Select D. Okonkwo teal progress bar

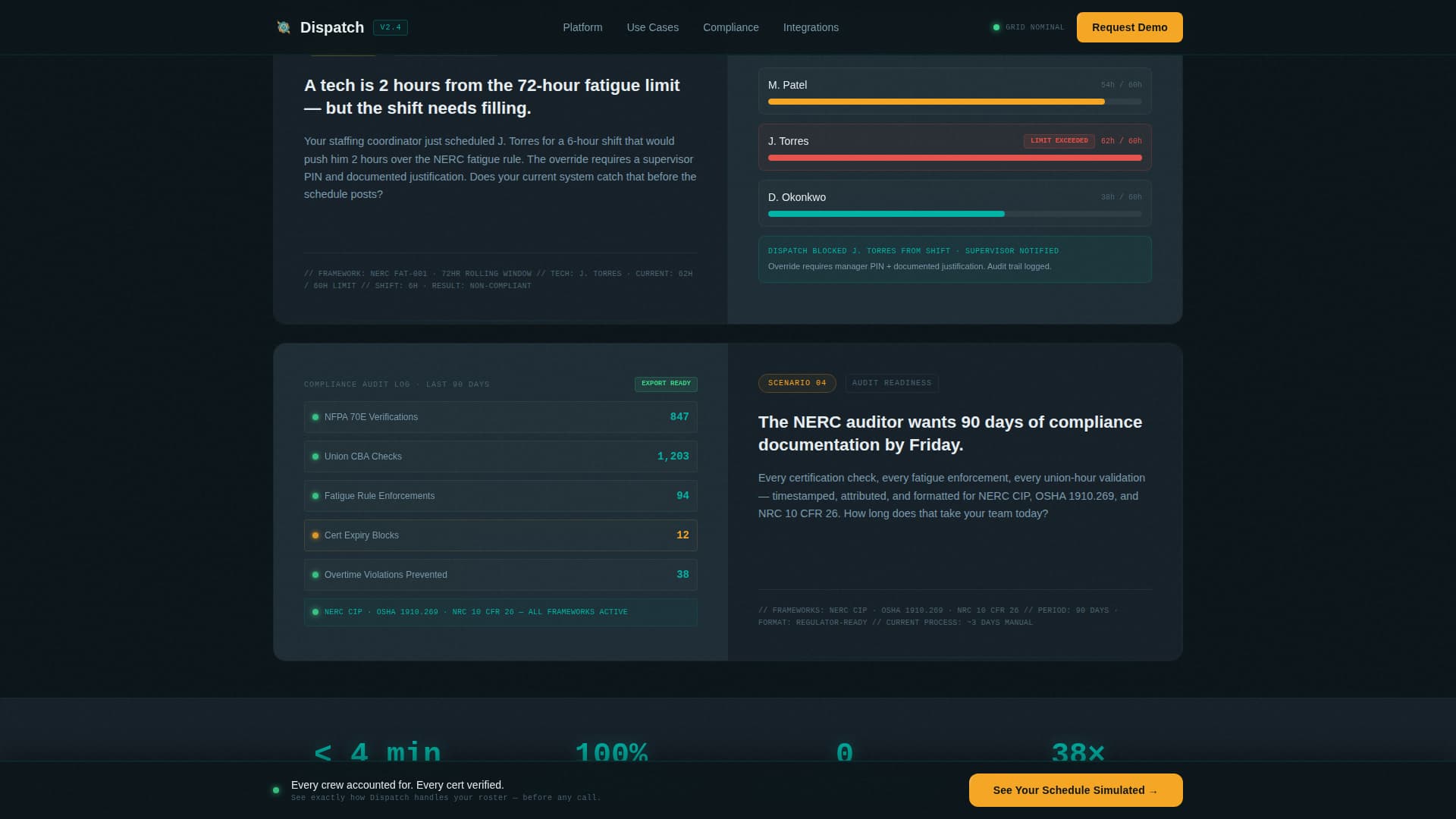(x=955, y=214)
